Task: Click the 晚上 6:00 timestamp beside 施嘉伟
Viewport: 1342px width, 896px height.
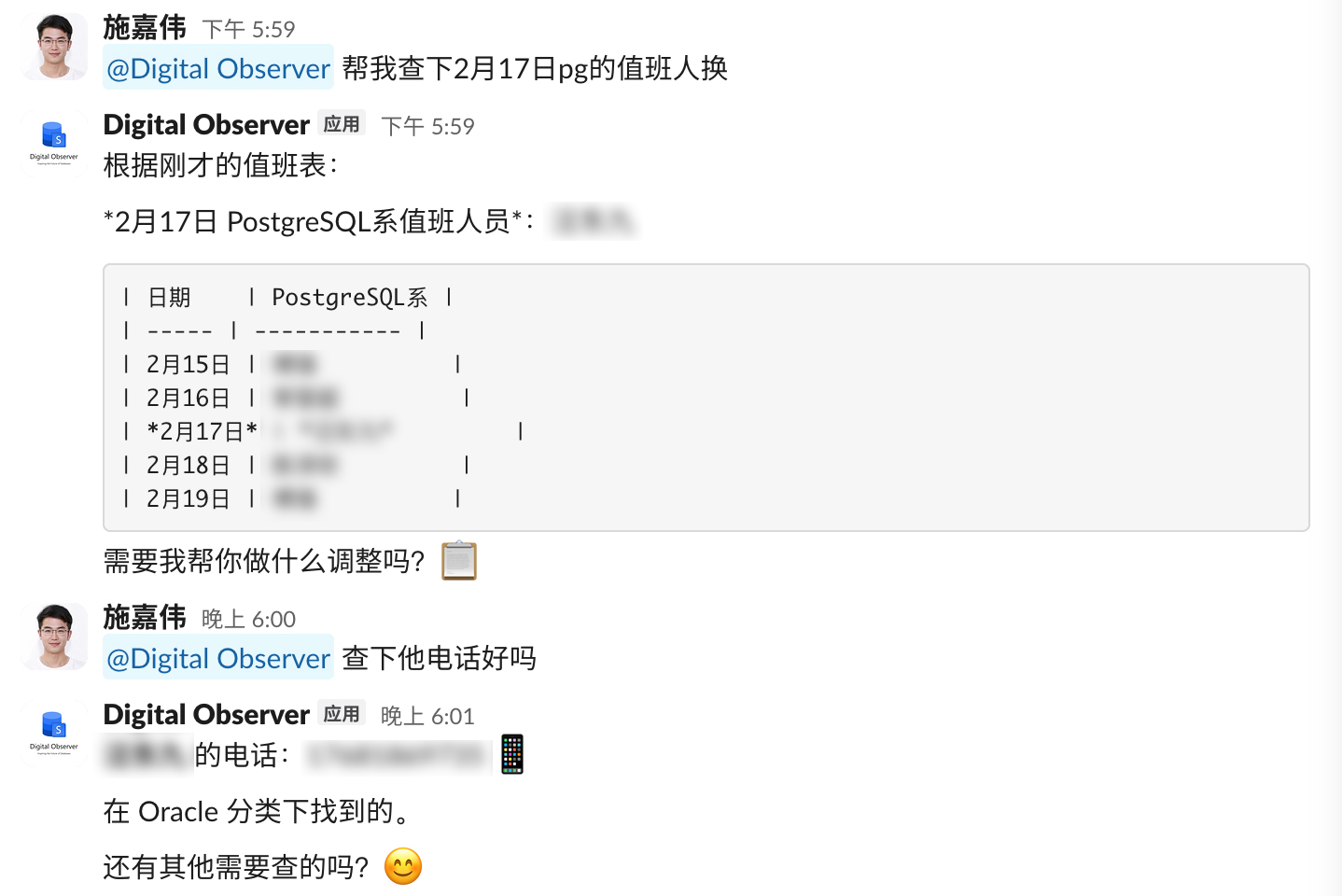Action: coord(249,620)
